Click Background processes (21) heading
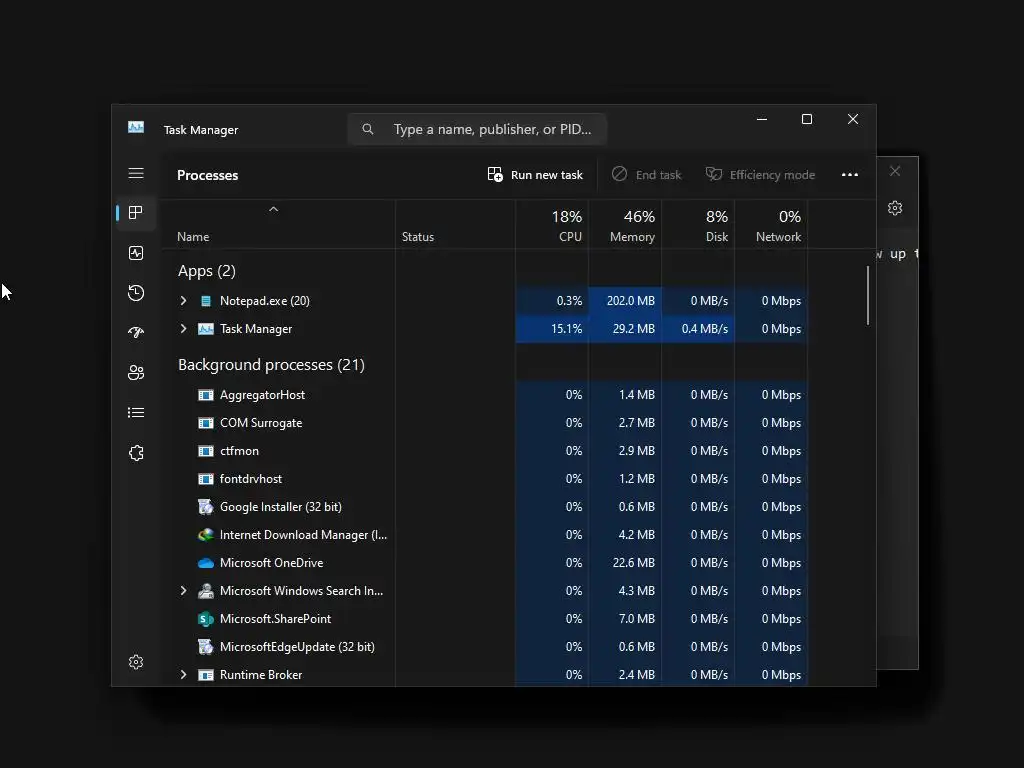The height and width of the screenshot is (768, 1024). coord(272,365)
